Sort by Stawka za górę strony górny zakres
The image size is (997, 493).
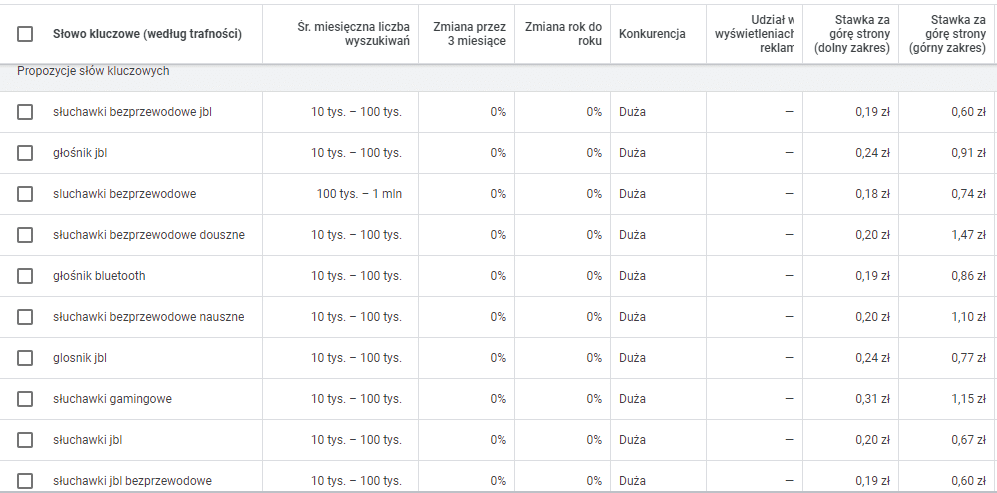(x=947, y=34)
